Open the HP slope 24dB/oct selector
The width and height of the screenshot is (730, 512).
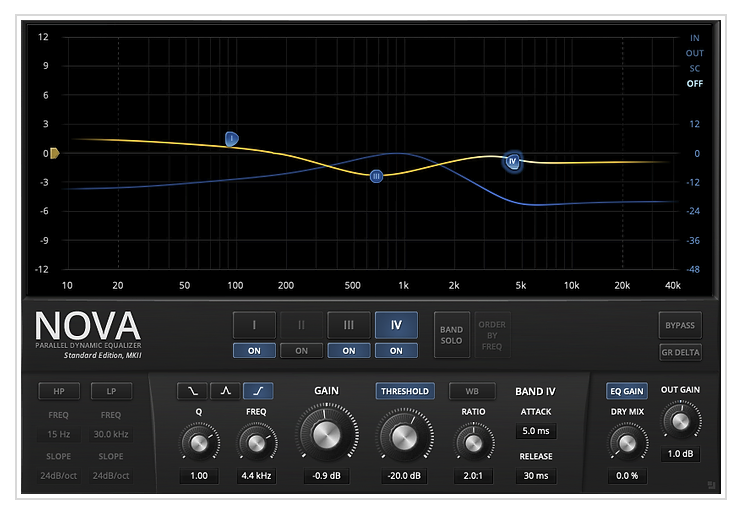coord(59,476)
